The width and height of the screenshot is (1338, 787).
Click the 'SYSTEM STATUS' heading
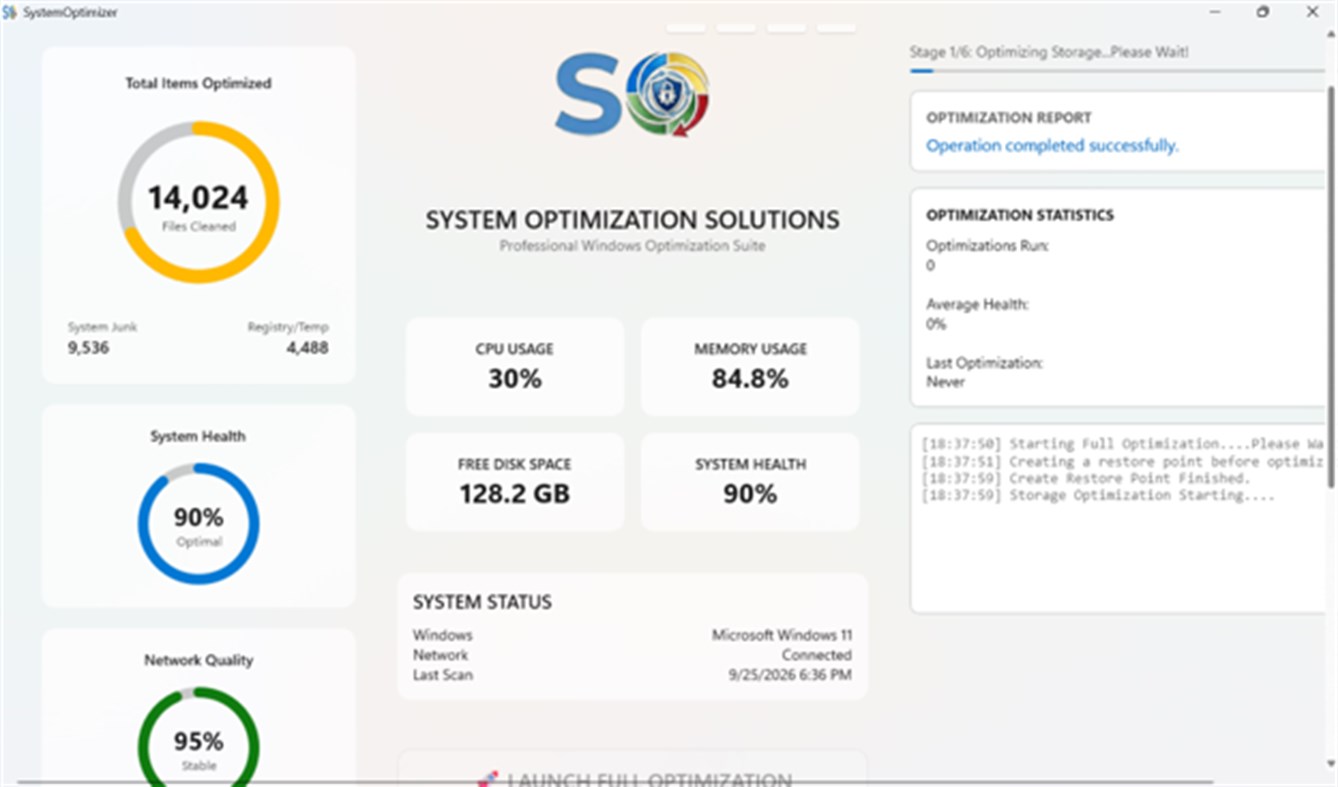(x=482, y=602)
